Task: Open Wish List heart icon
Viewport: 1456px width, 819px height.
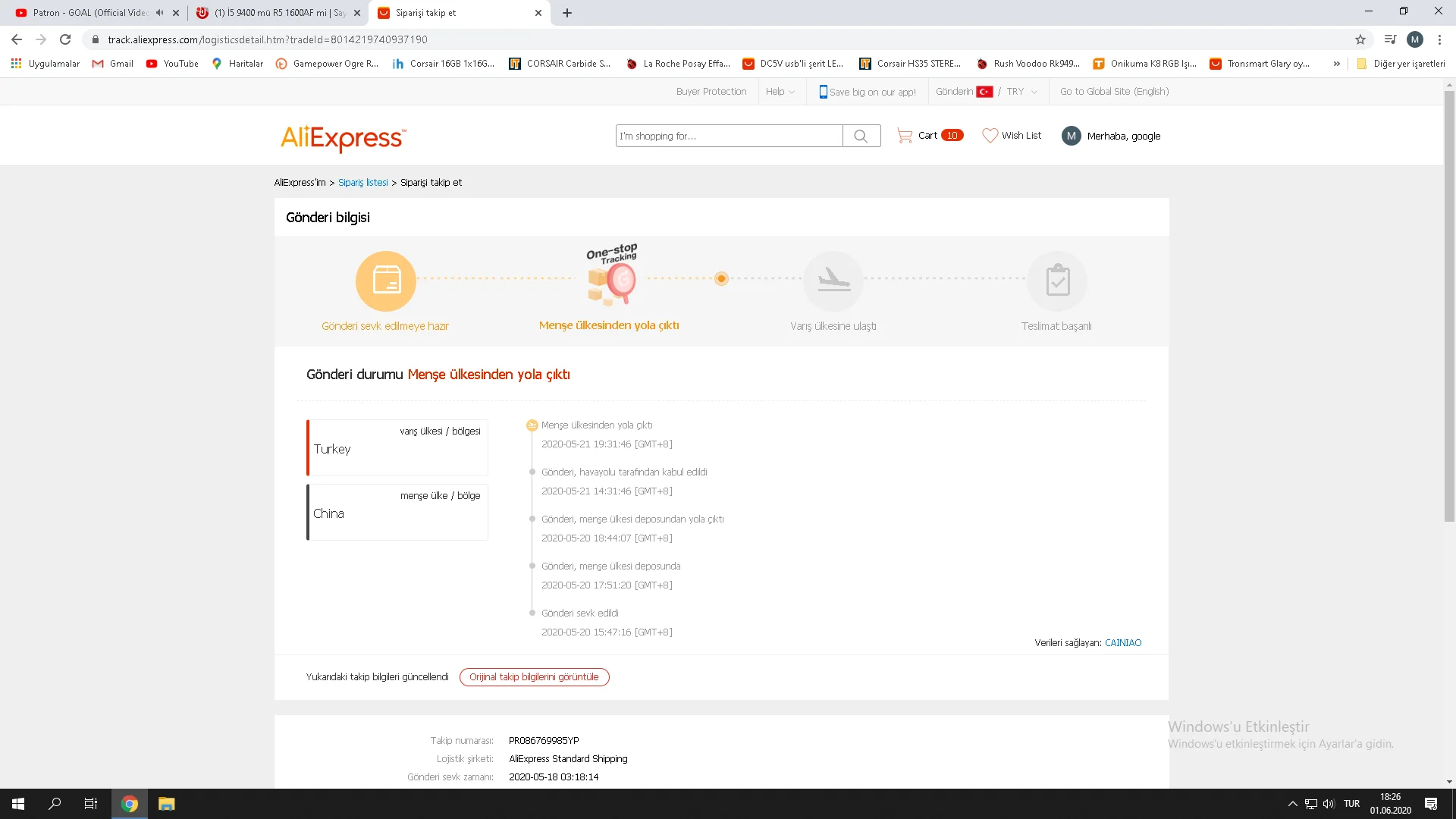Action: click(x=990, y=136)
